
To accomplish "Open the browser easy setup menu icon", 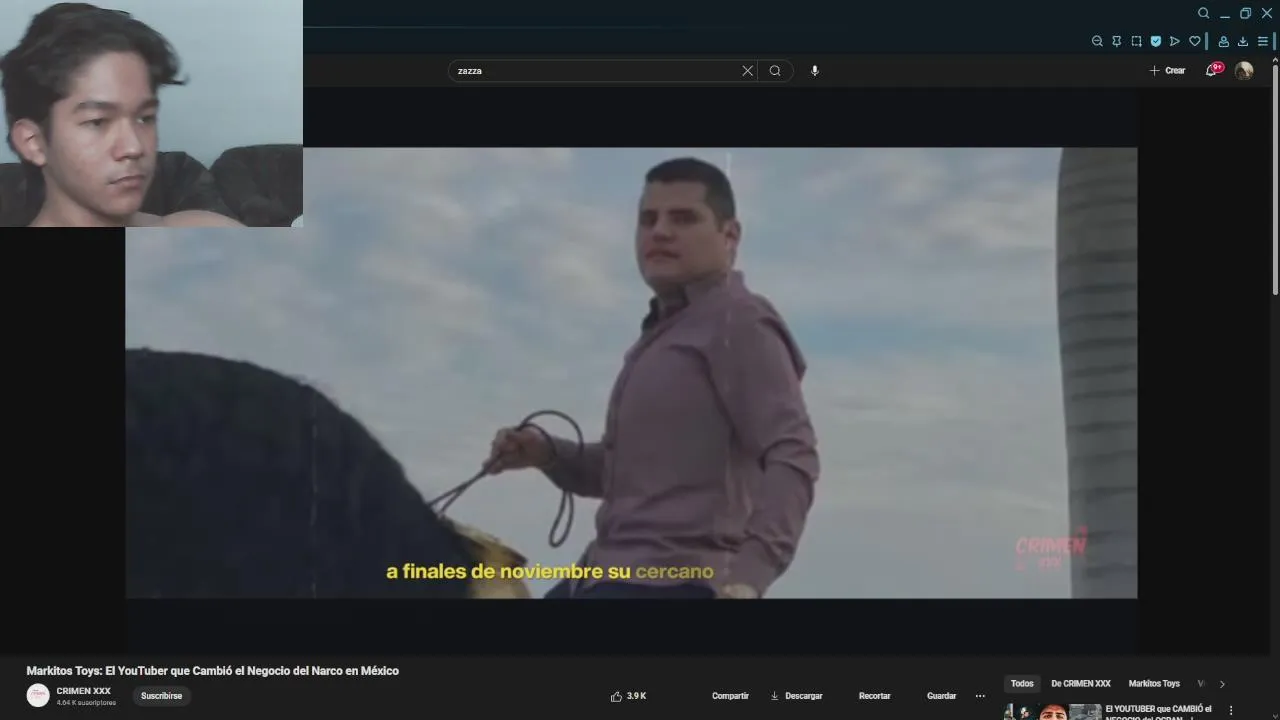I will point(1263,41).
